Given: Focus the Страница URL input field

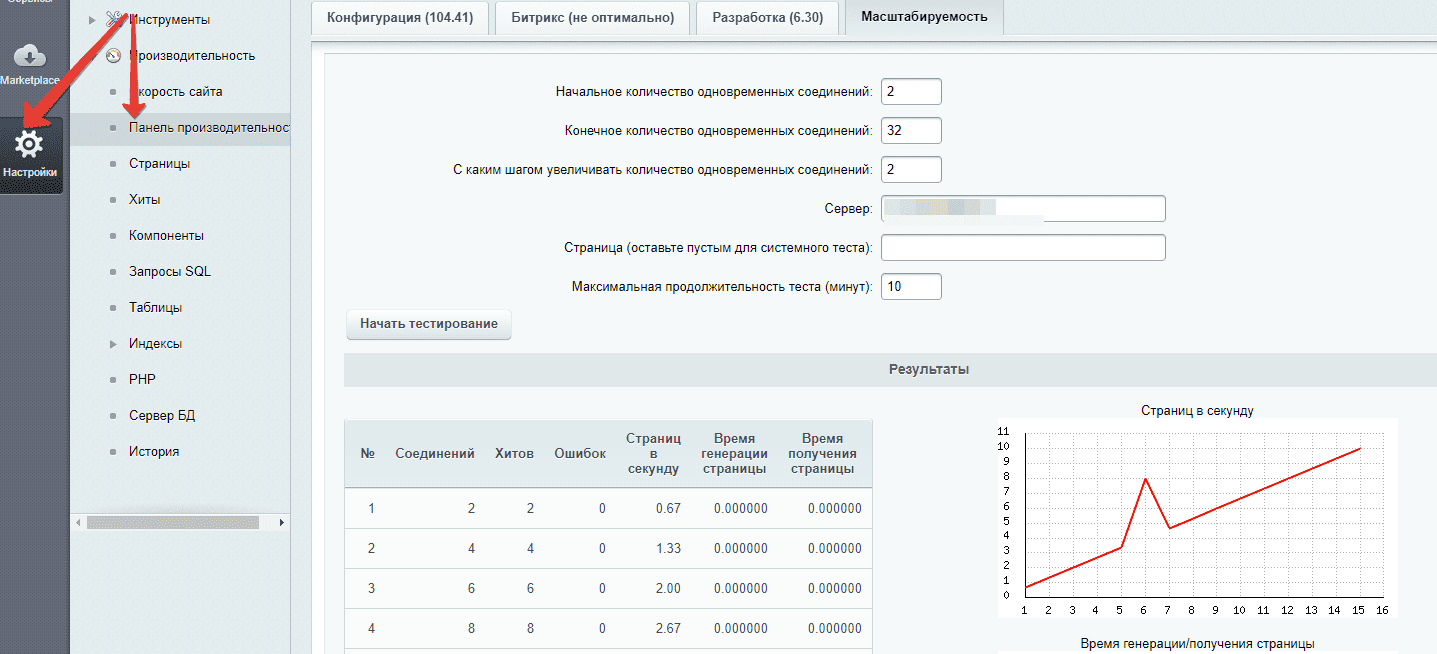Looking at the screenshot, I should point(1023,247).
